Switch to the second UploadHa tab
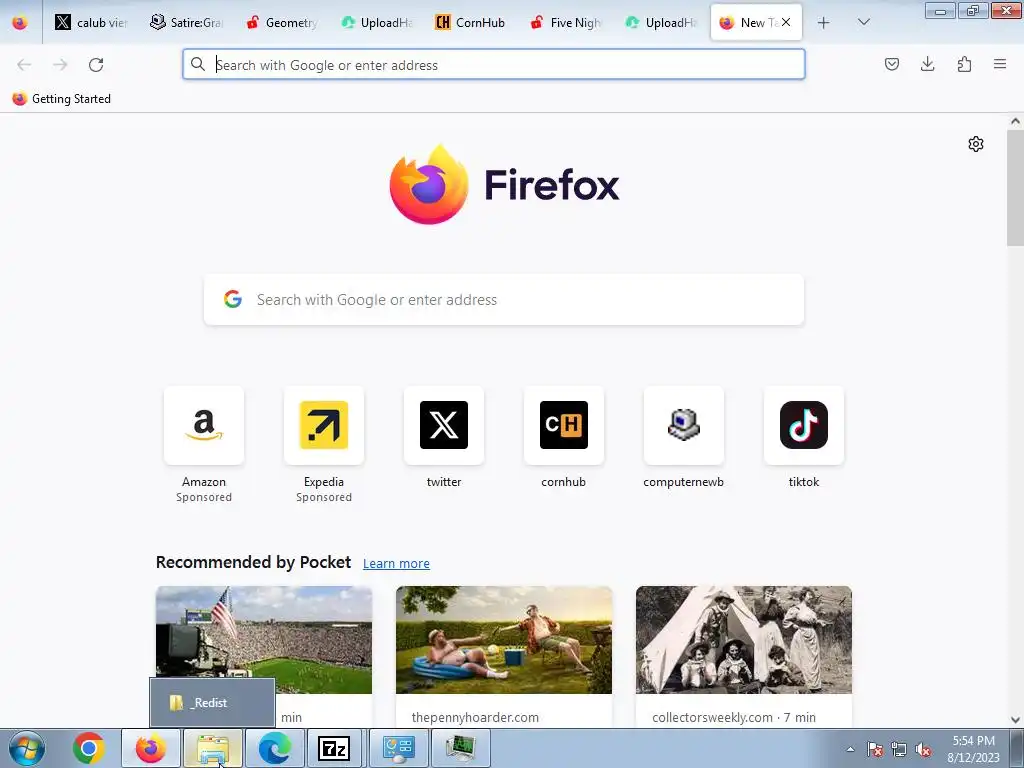Viewport: 1024px width, 768px height. point(662,22)
